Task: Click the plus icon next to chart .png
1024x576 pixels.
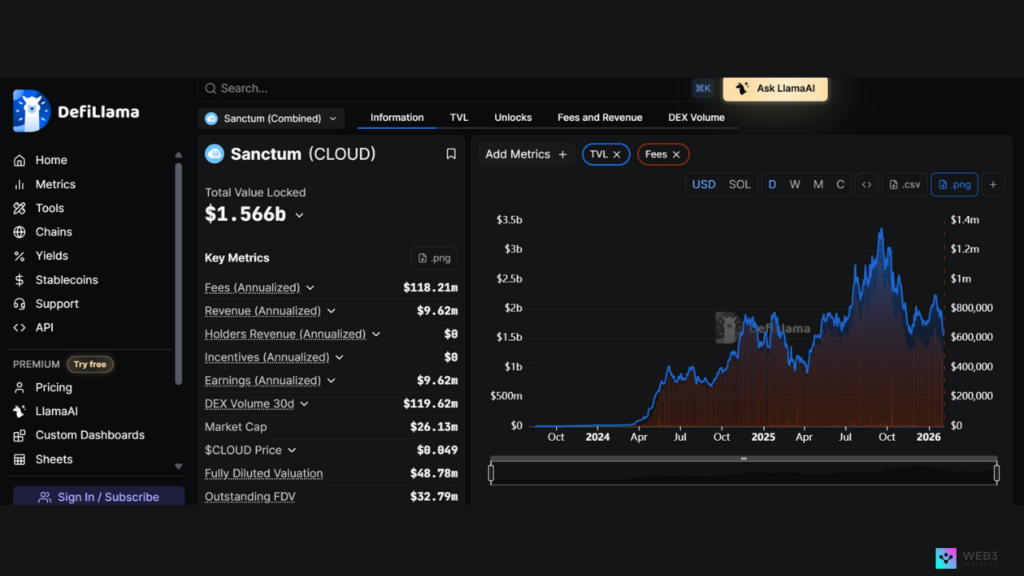Action: [993, 184]
